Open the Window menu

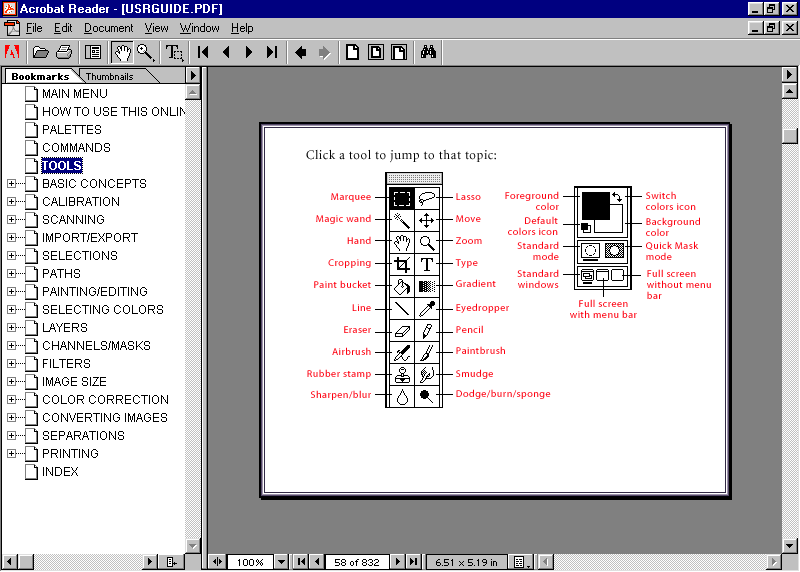point(199,28)
